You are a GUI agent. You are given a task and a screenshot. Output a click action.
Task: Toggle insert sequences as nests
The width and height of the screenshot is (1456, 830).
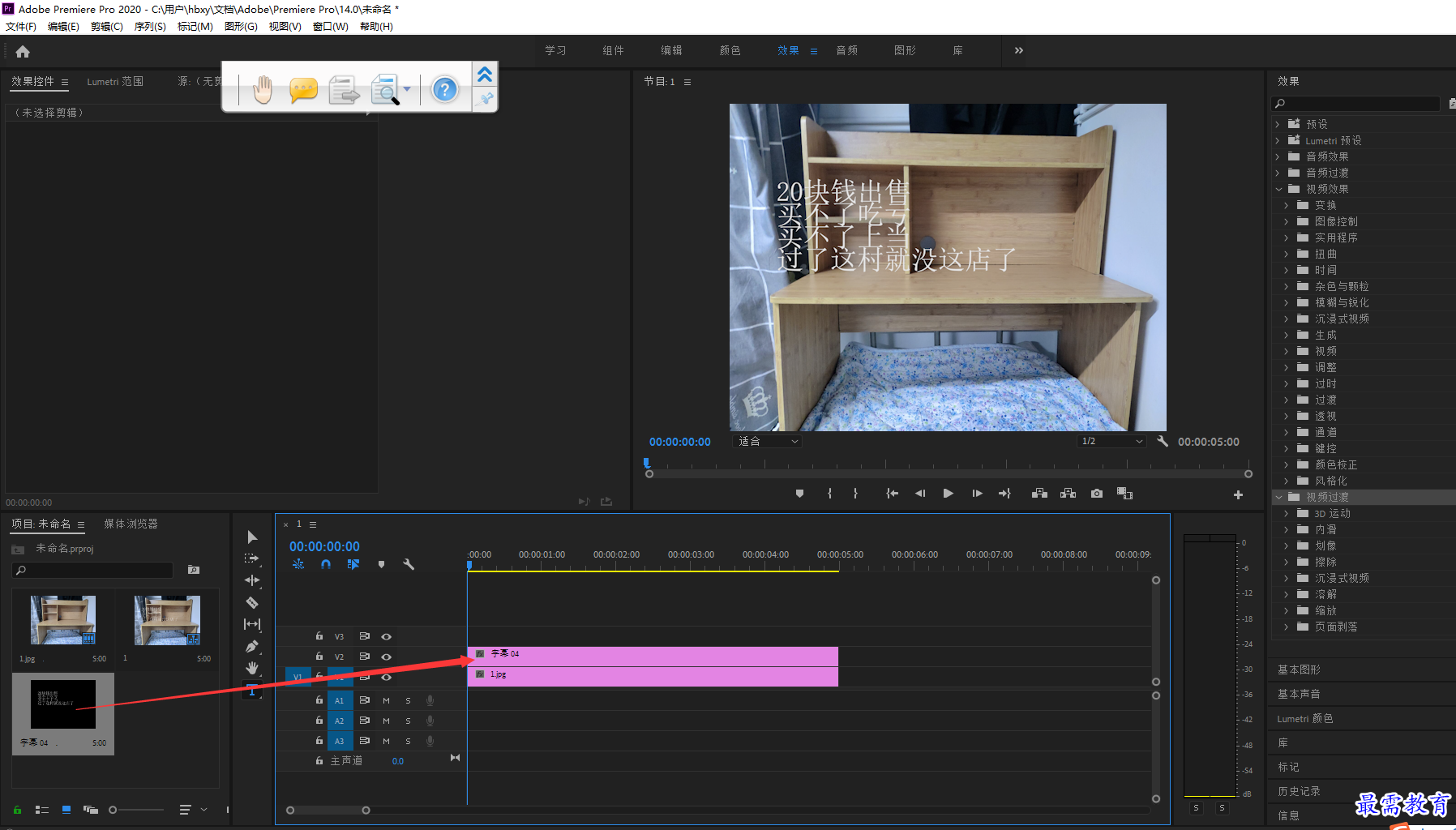(298, 564)
